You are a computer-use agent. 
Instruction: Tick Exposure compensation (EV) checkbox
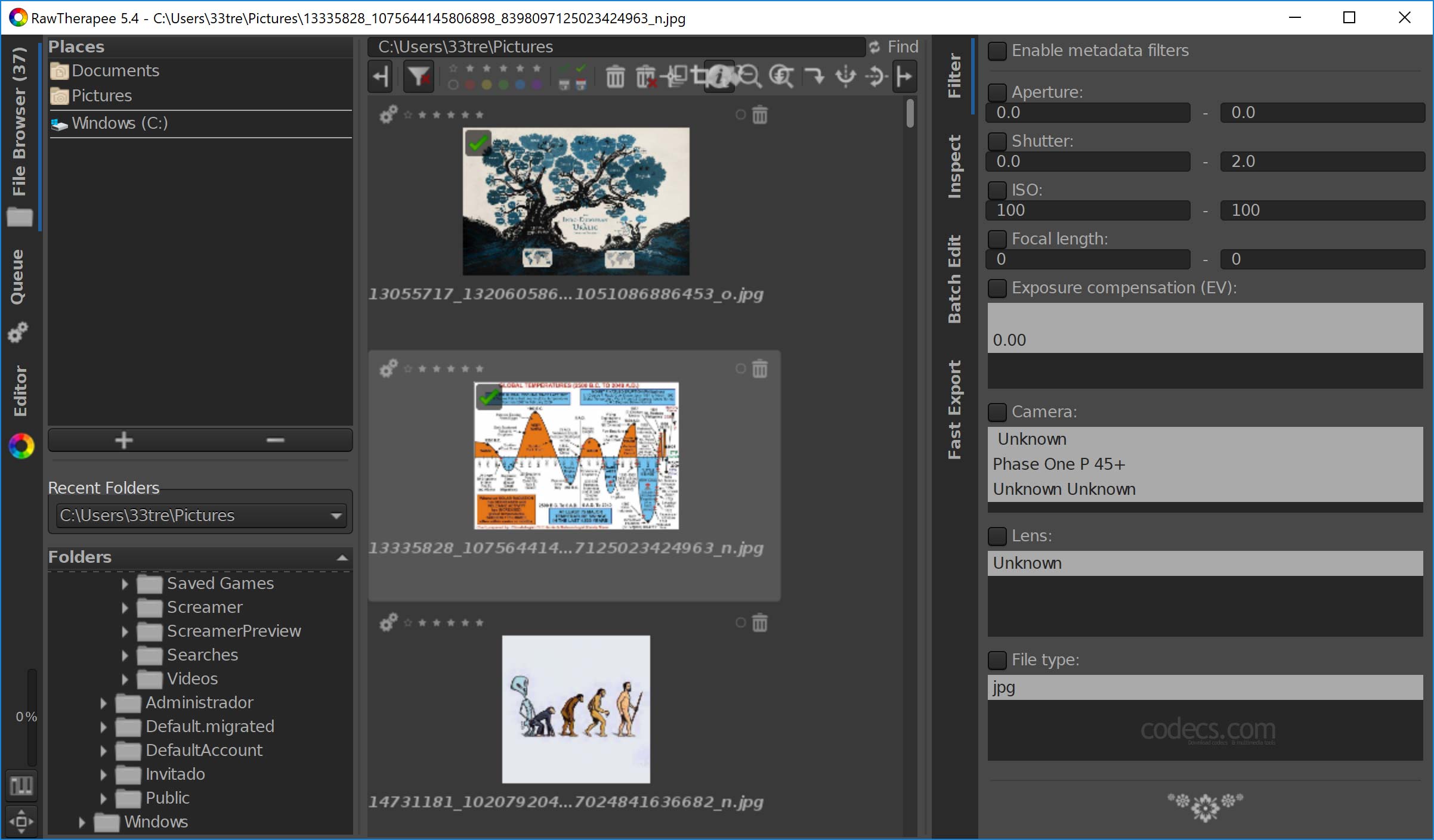(x=997, y=288)
